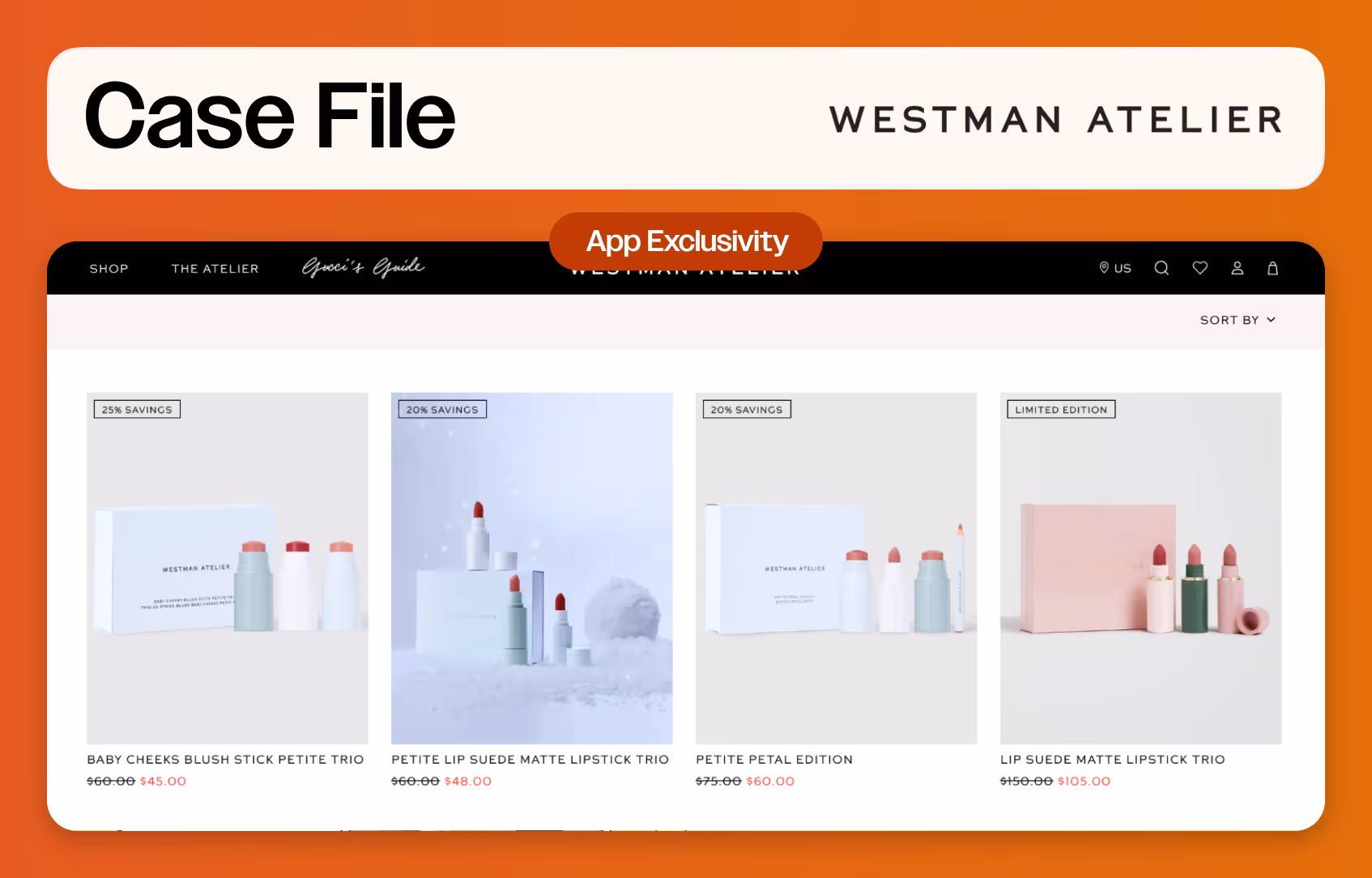Select the US location pin

[x=1115, y=268]
